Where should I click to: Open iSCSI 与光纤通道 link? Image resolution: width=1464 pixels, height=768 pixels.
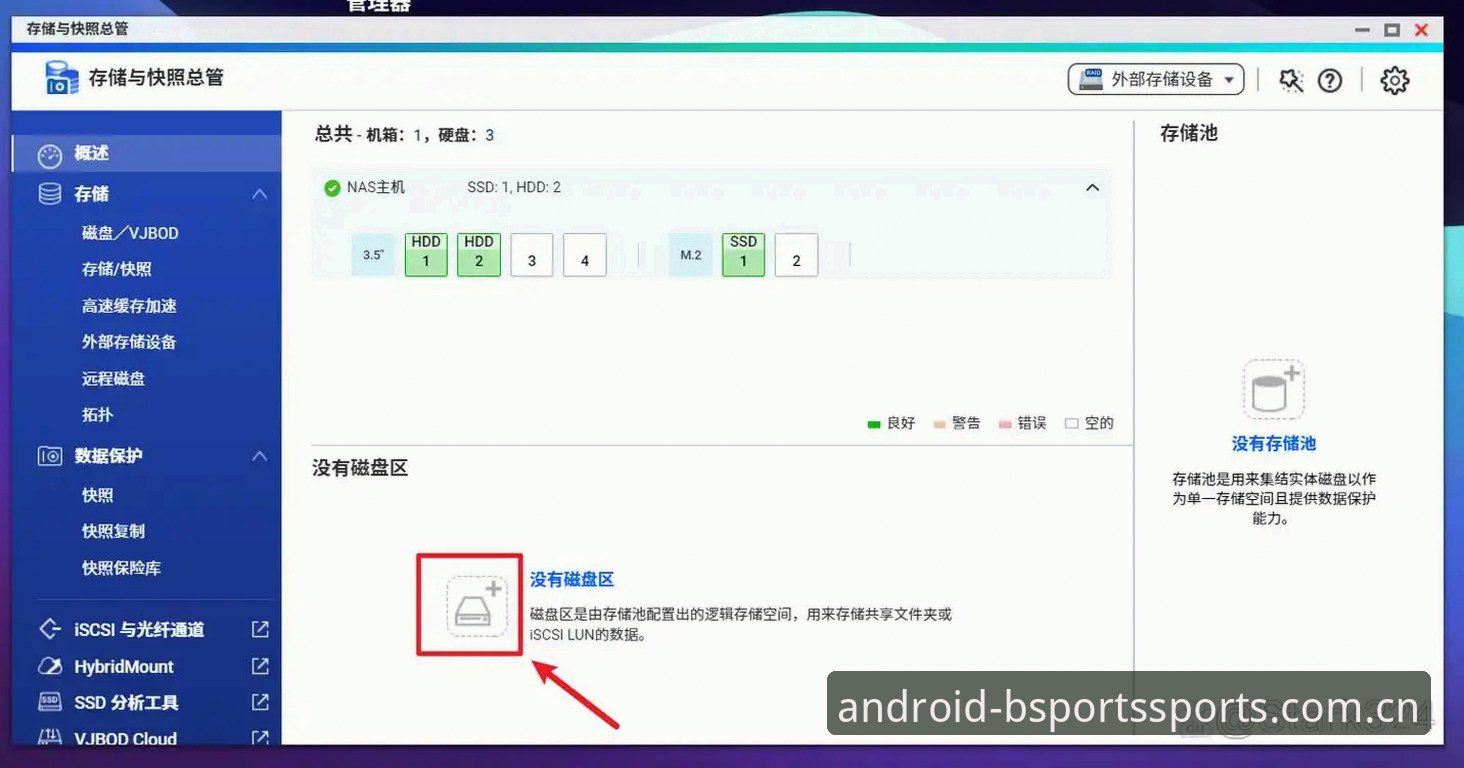[139, 630]
